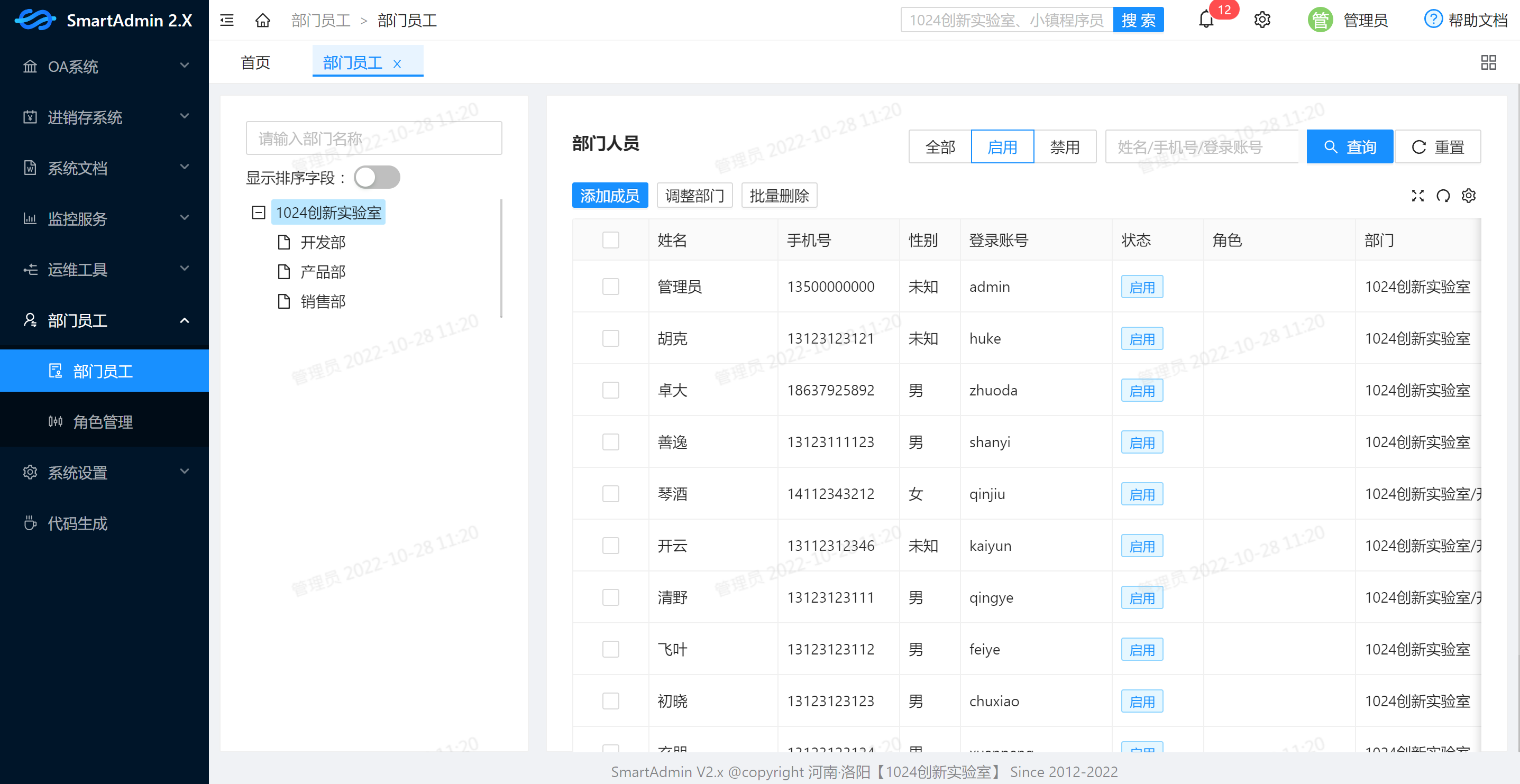Screen dimensions: 1520x784
Task: Select the 禁用 status filter
Action: (x=1065, y=147)
